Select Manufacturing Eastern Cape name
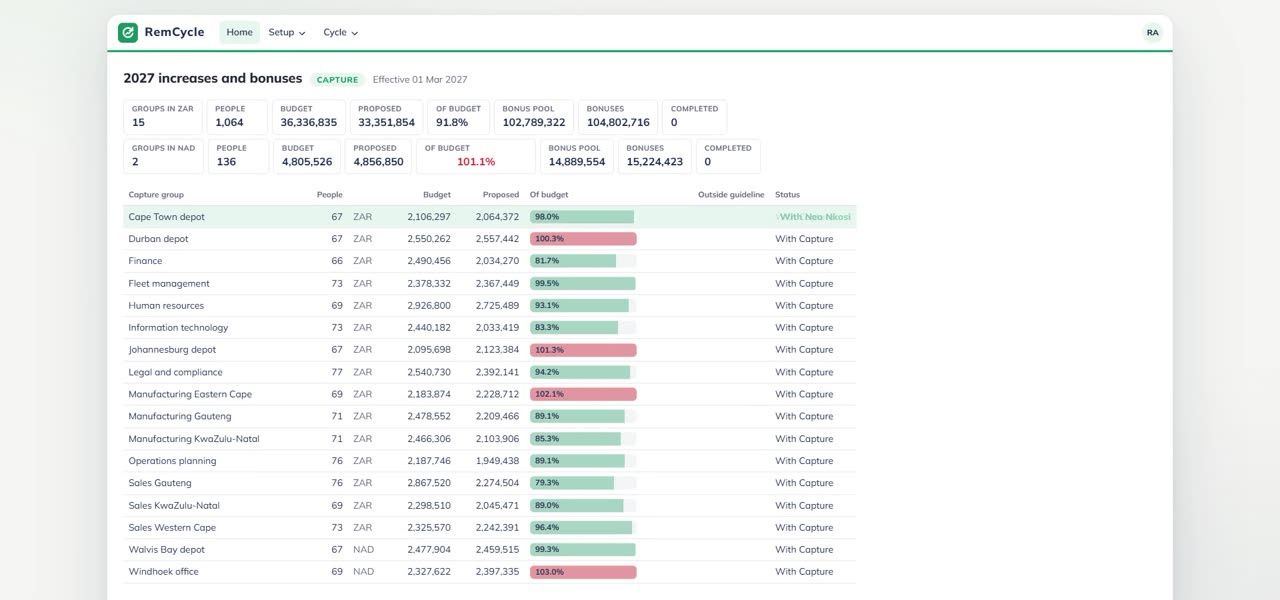This screenshot has height=600, width=1280. (190, 394)
